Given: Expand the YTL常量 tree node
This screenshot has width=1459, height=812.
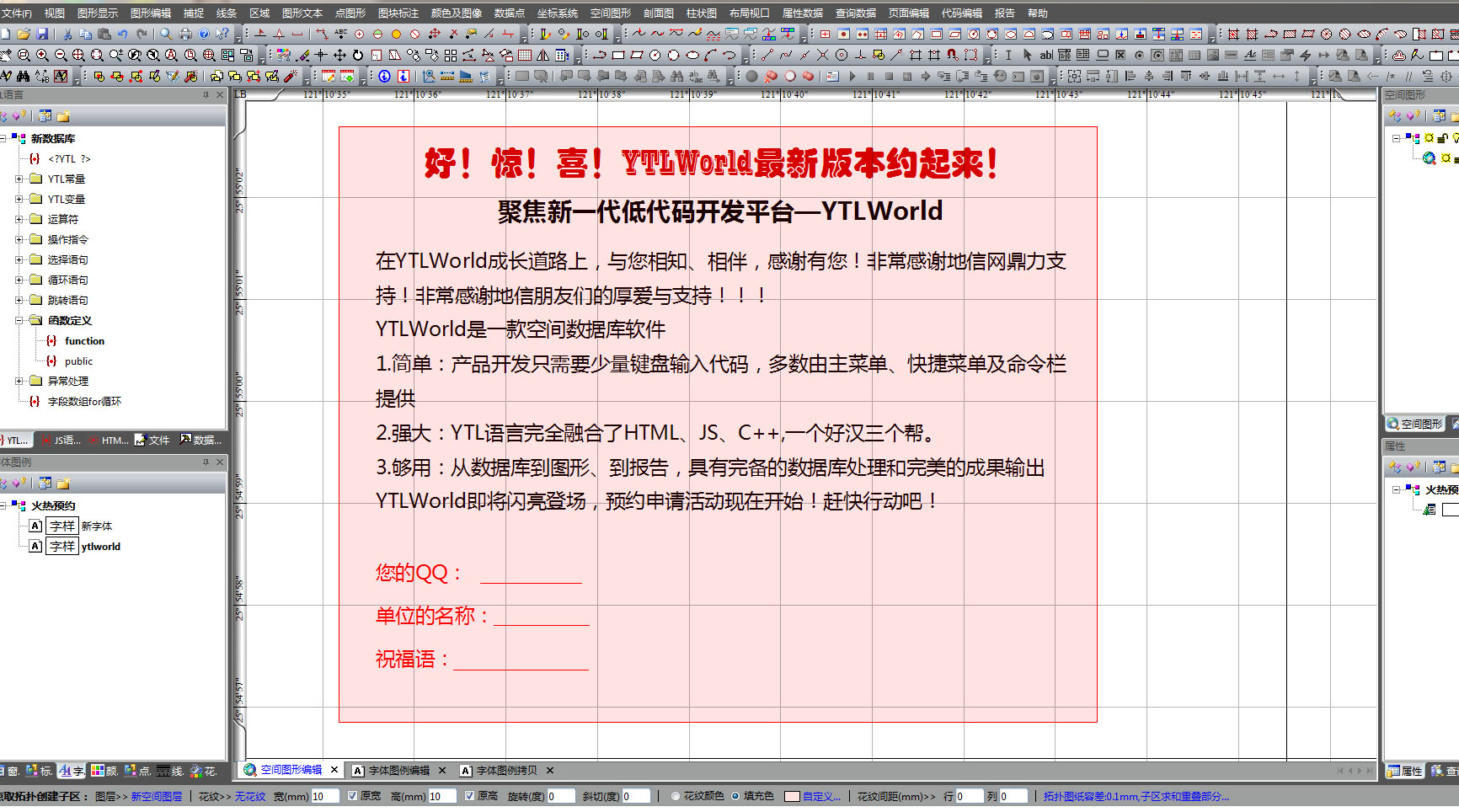Looking at the screenshot, I should point(19,179).
